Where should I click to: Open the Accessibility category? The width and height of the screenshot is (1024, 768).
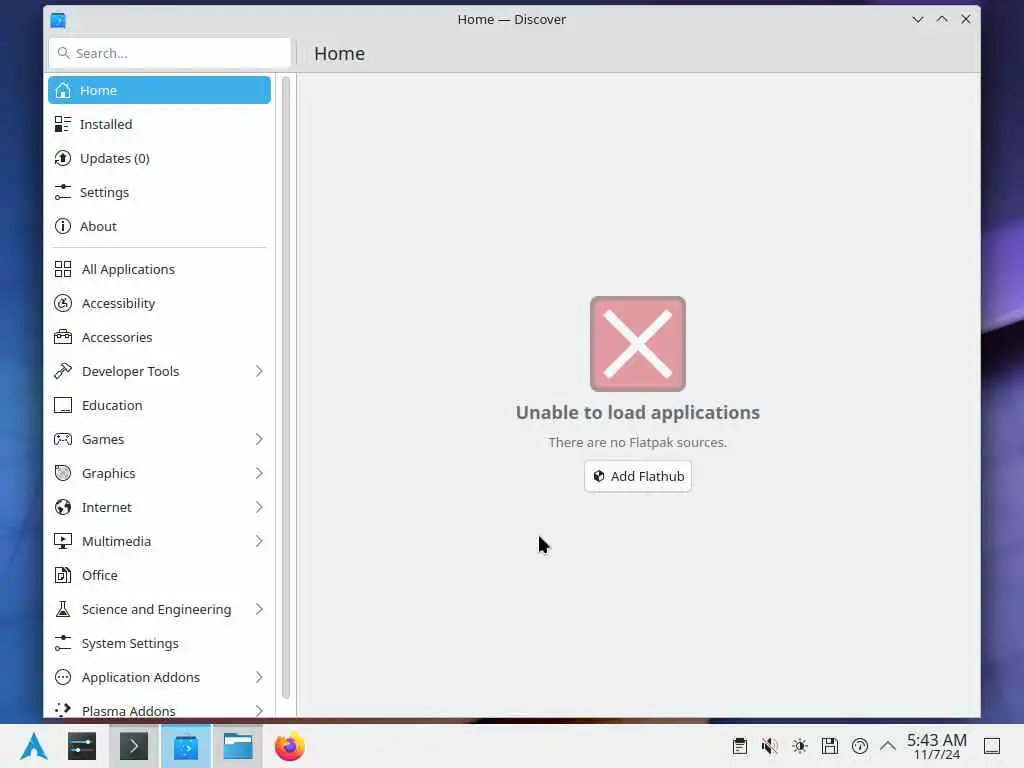pos(159,303)
